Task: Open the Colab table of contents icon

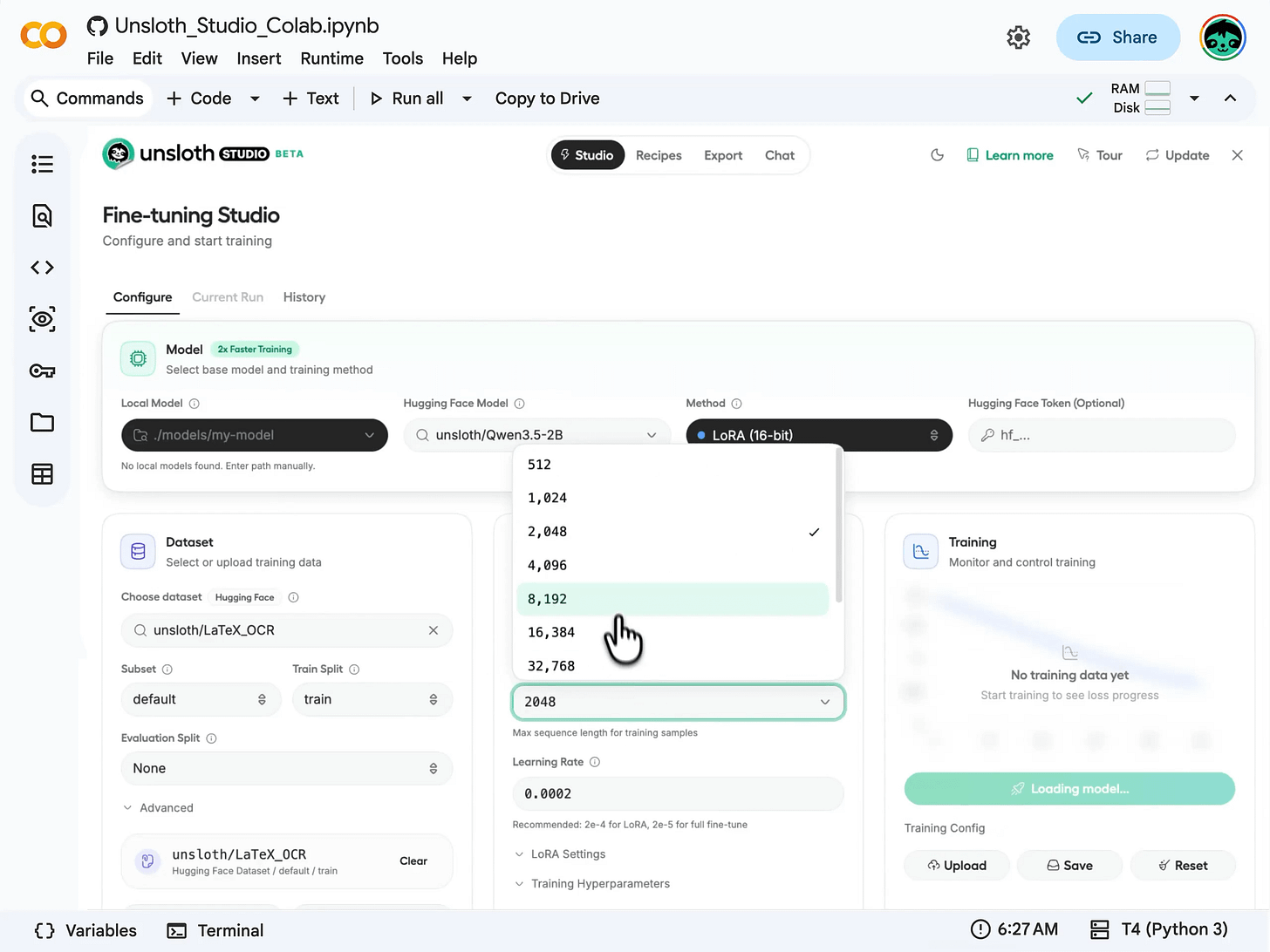Action: pyautogui.click(x=42, y=164)
